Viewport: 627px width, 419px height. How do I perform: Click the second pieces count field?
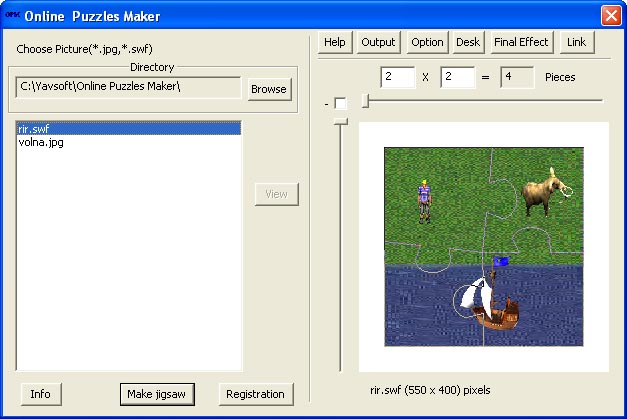tap(458, 77)
